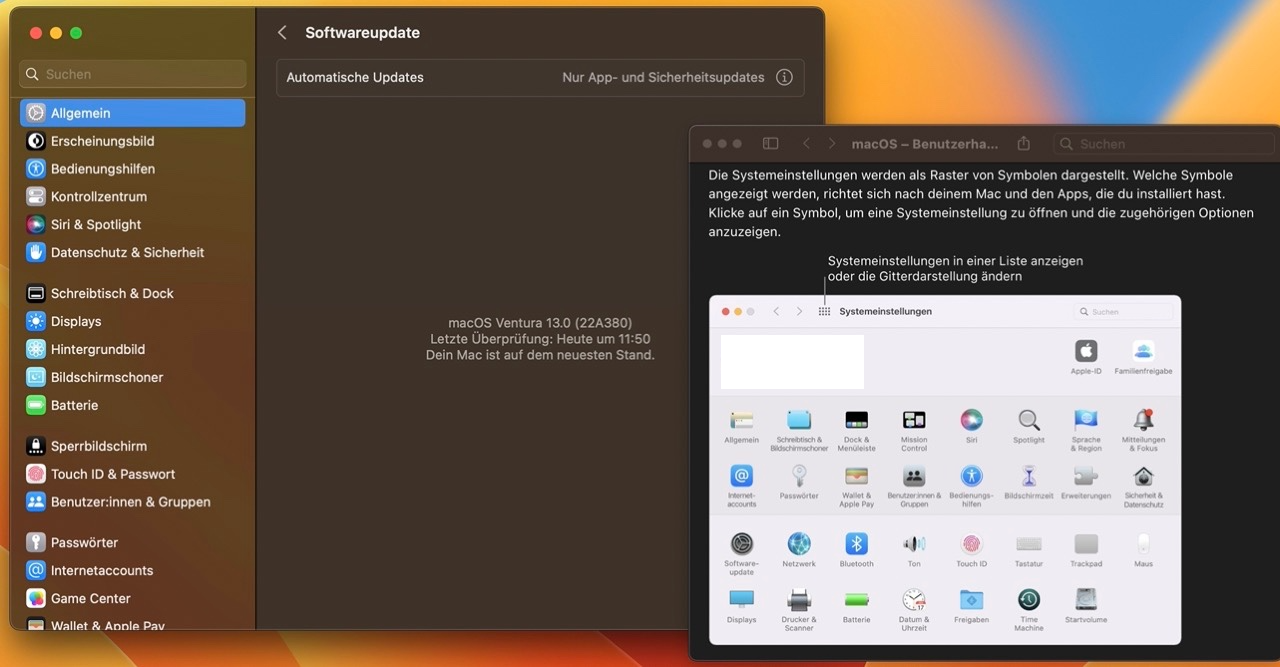
Task: Click the Familienfreigabe icon in the illustration
Action: (1144, 351)
